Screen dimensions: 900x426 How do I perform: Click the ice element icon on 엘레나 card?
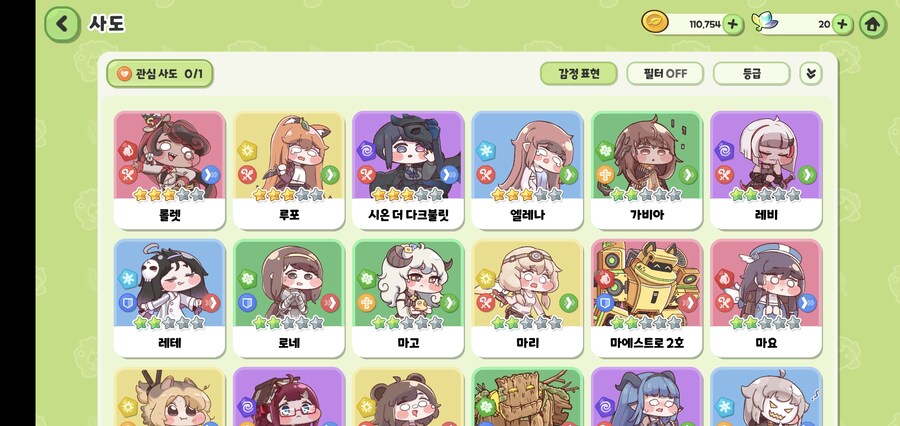point(486,151)
